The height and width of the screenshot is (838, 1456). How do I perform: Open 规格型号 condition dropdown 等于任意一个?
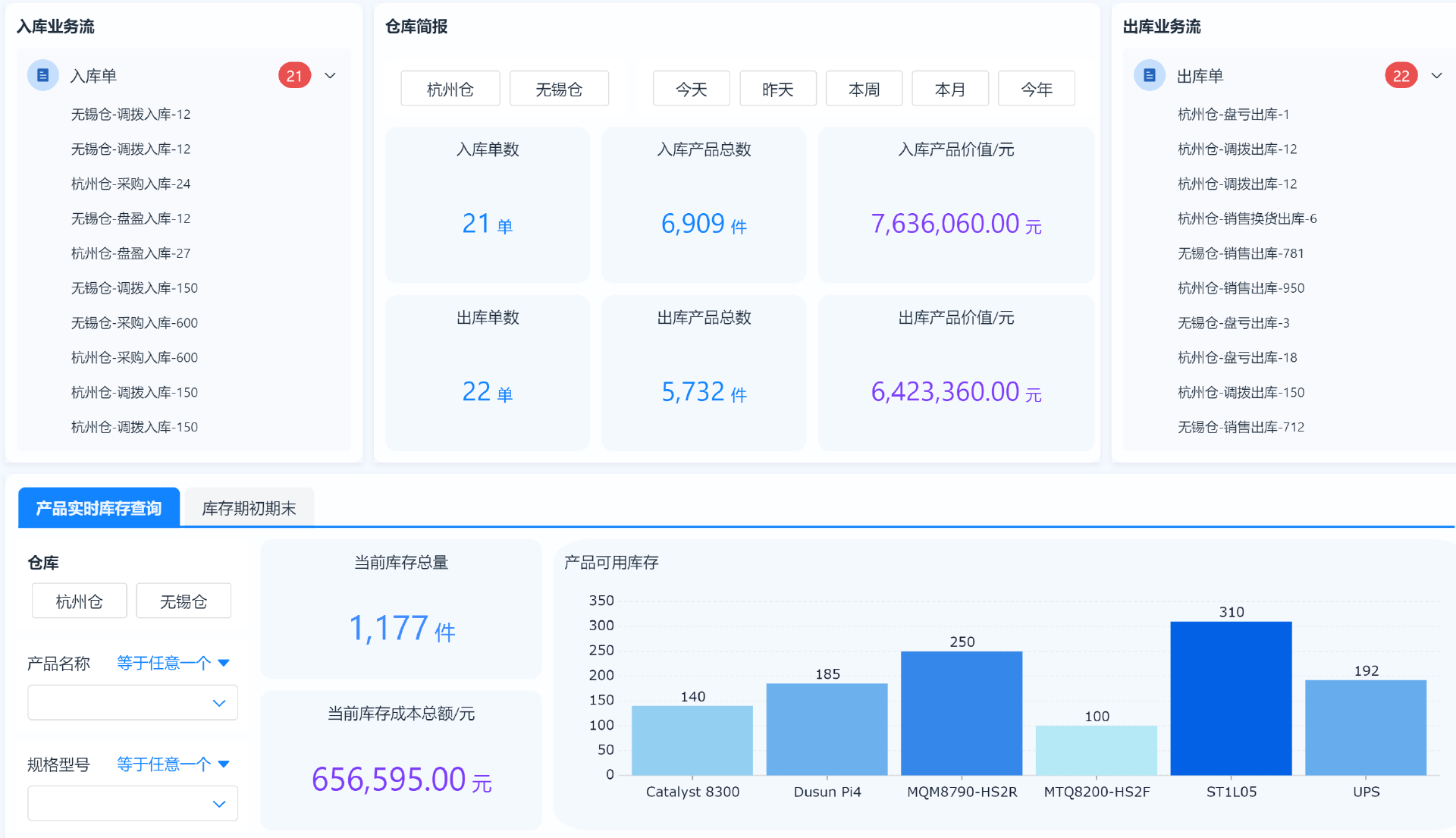coord(172,764)
